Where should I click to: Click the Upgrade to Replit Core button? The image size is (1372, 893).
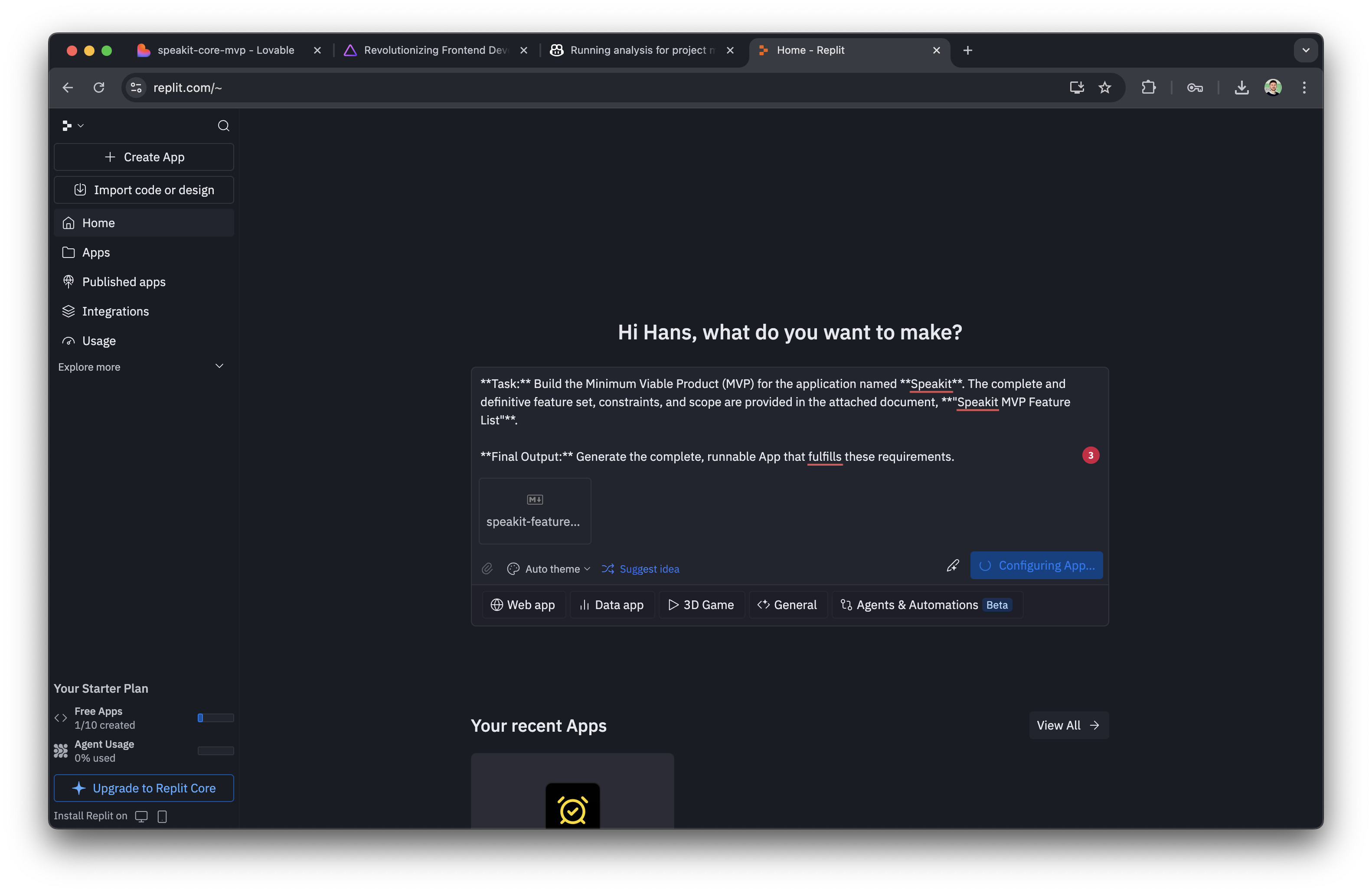[x=144, y=788]
